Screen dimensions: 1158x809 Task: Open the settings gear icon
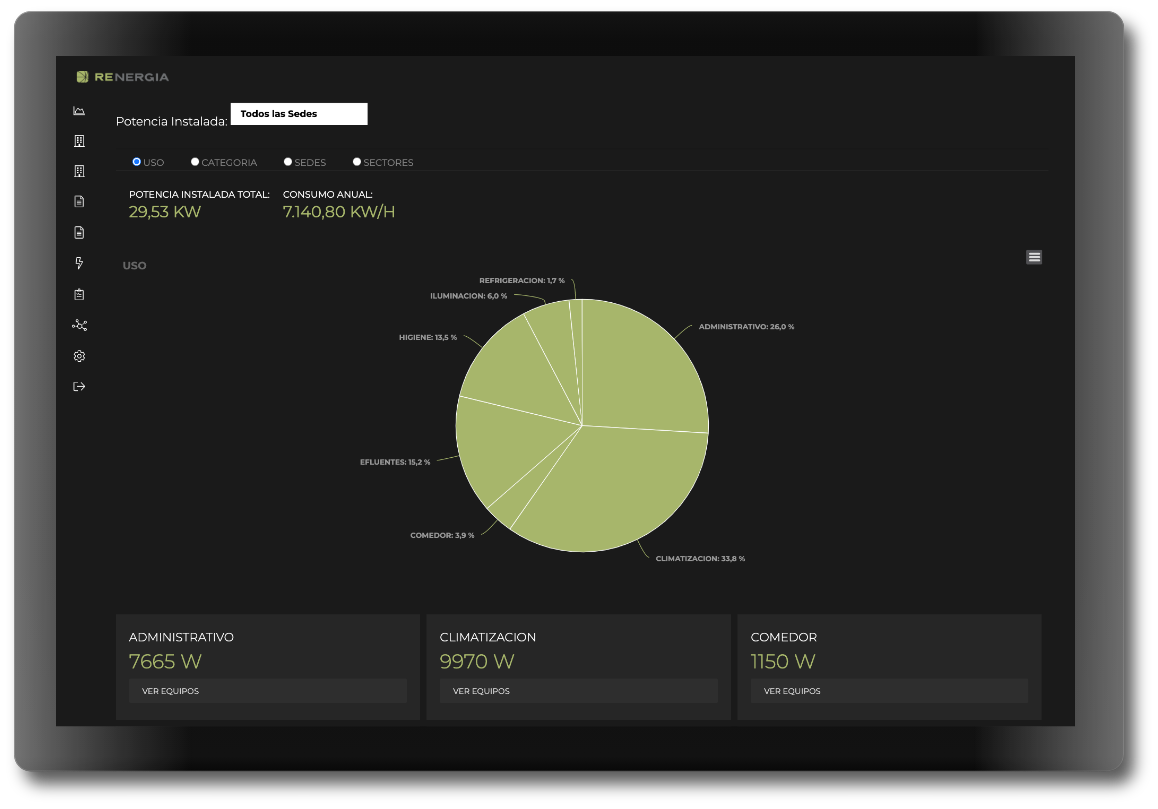(x=79, y=356)
